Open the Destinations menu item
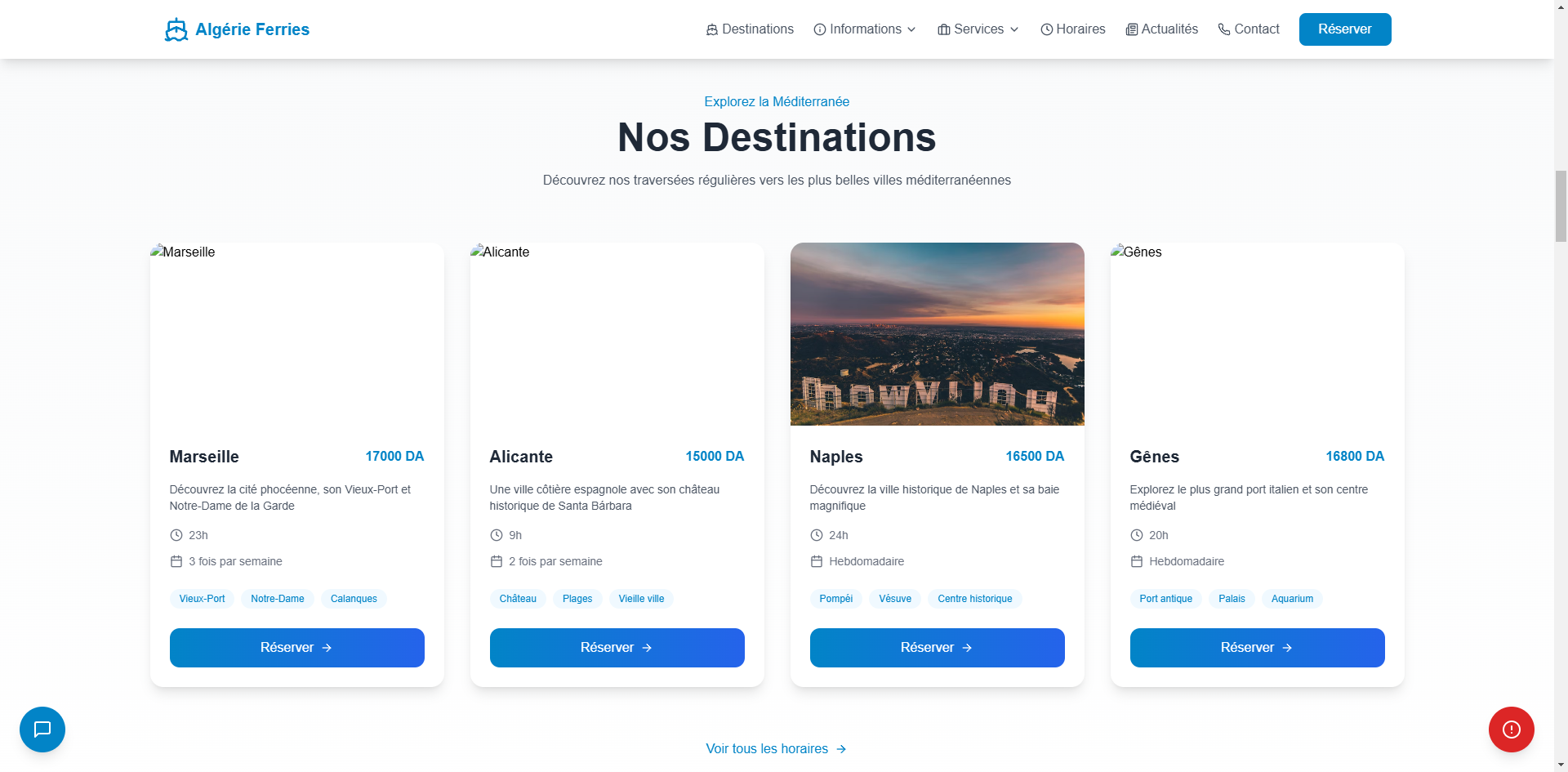 [x=750, y=29]
